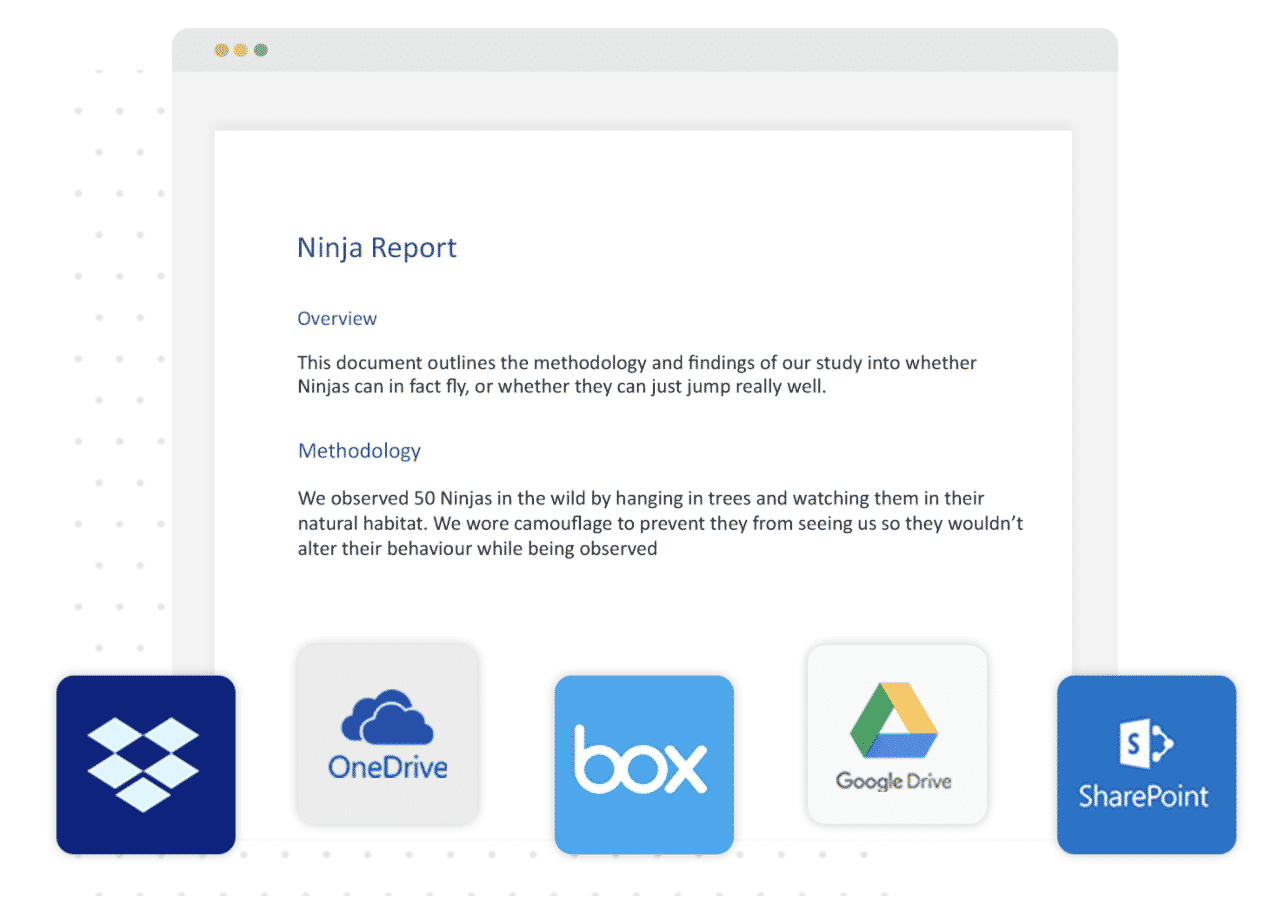Select the SharePoint tile

pyautogui.click(x=1147, y=765)
